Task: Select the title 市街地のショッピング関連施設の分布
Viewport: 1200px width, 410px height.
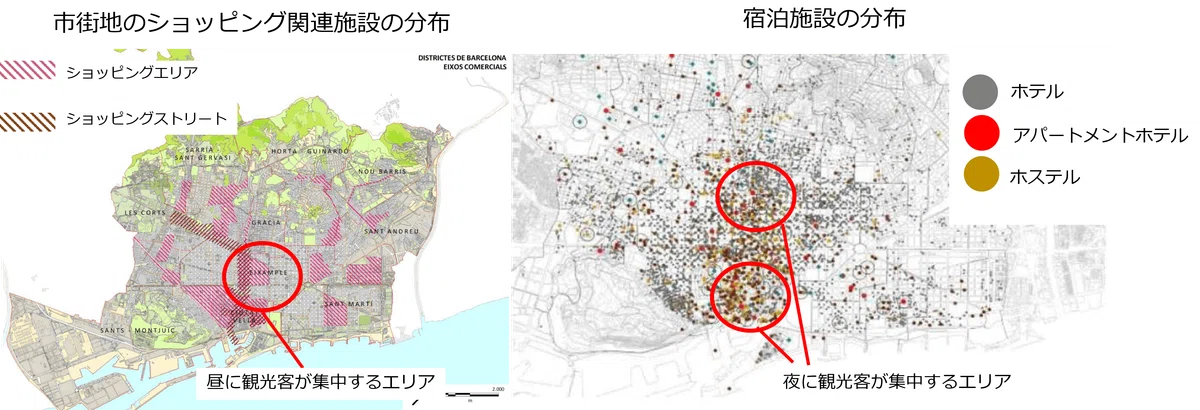Action: click(251, 22)
